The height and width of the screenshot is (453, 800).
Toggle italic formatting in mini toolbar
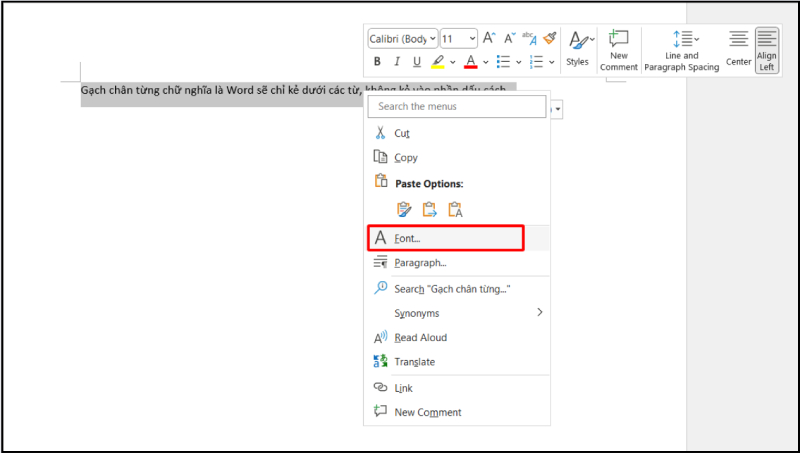pos(397,62)
